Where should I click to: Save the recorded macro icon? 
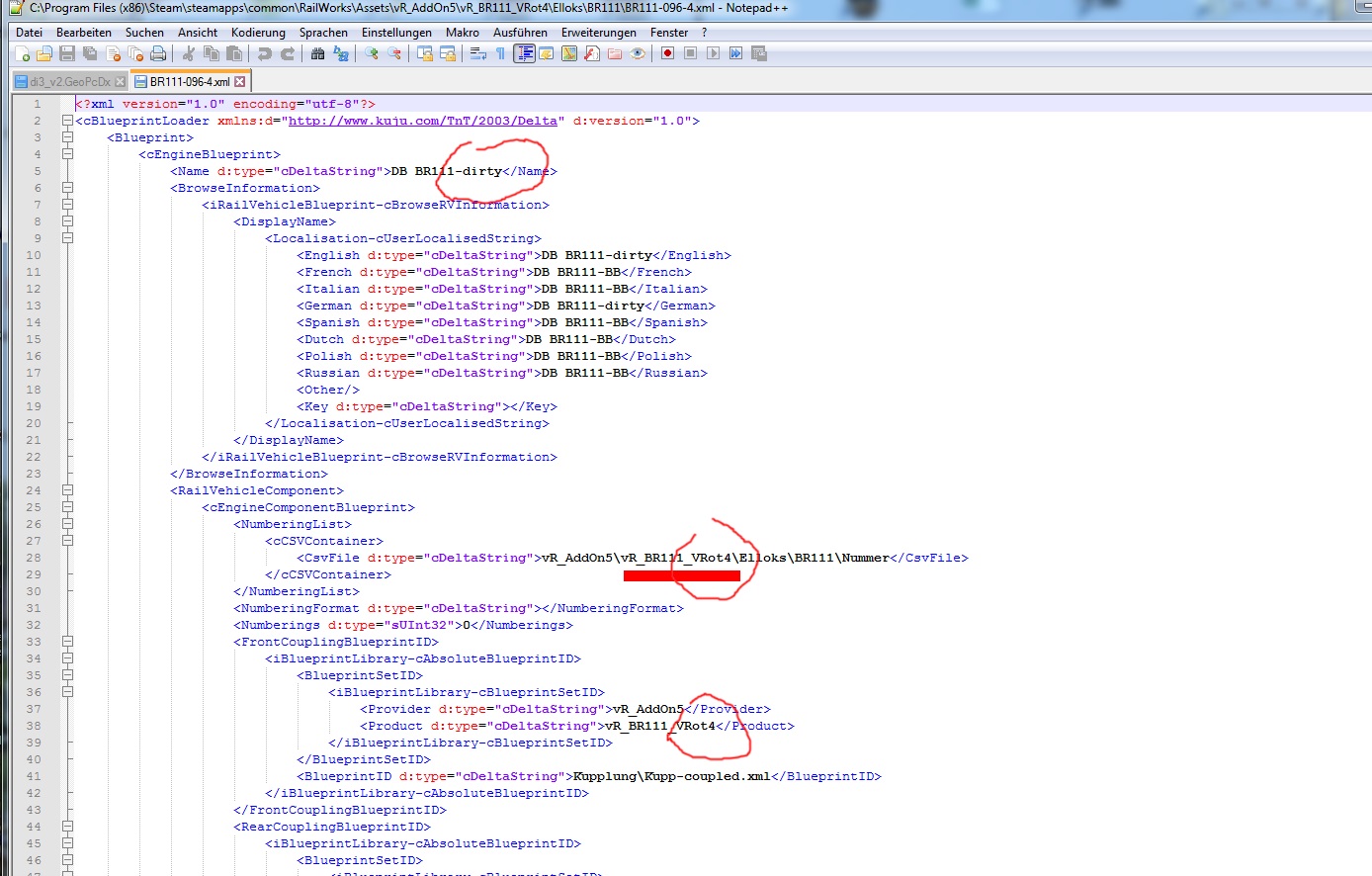click(x=759, y=53)
